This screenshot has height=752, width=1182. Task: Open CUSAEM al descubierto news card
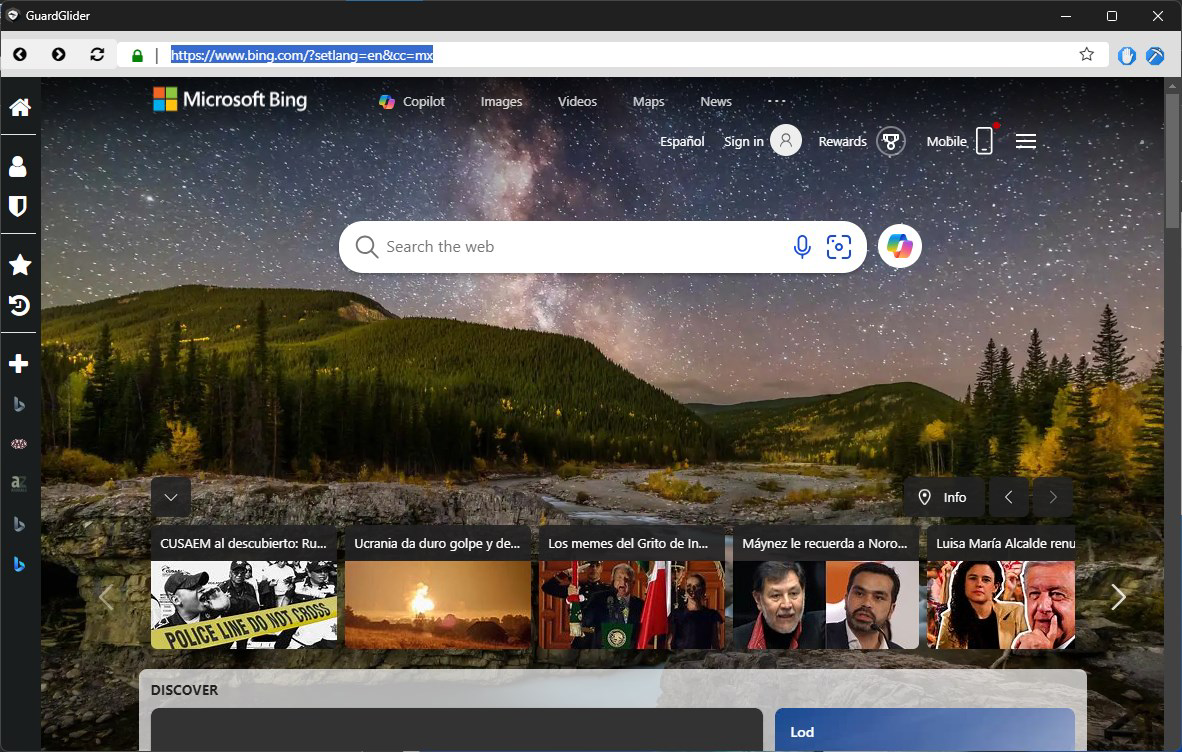(243, 588)
